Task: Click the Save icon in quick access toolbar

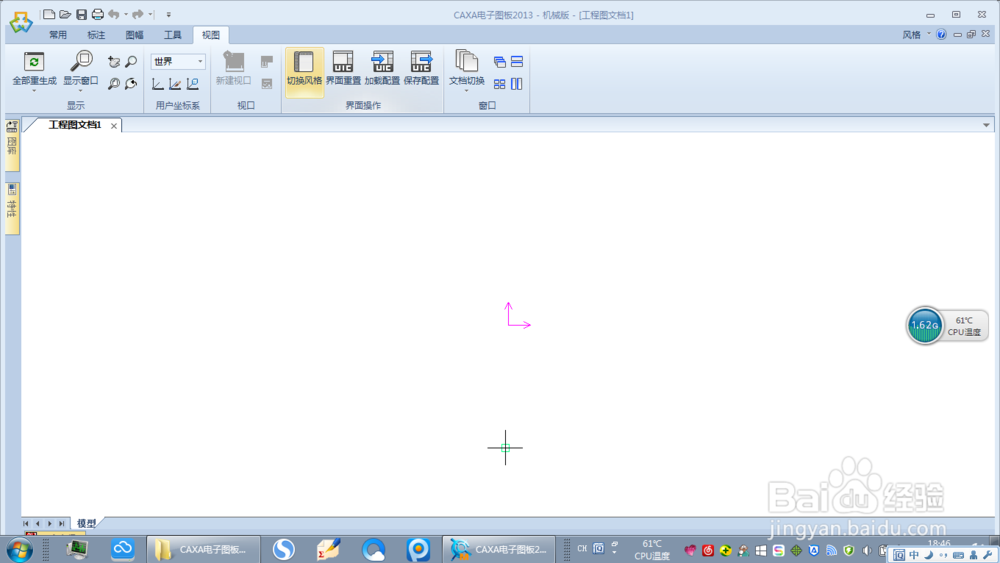Action: pyautogui.click(x=82, y=14)
